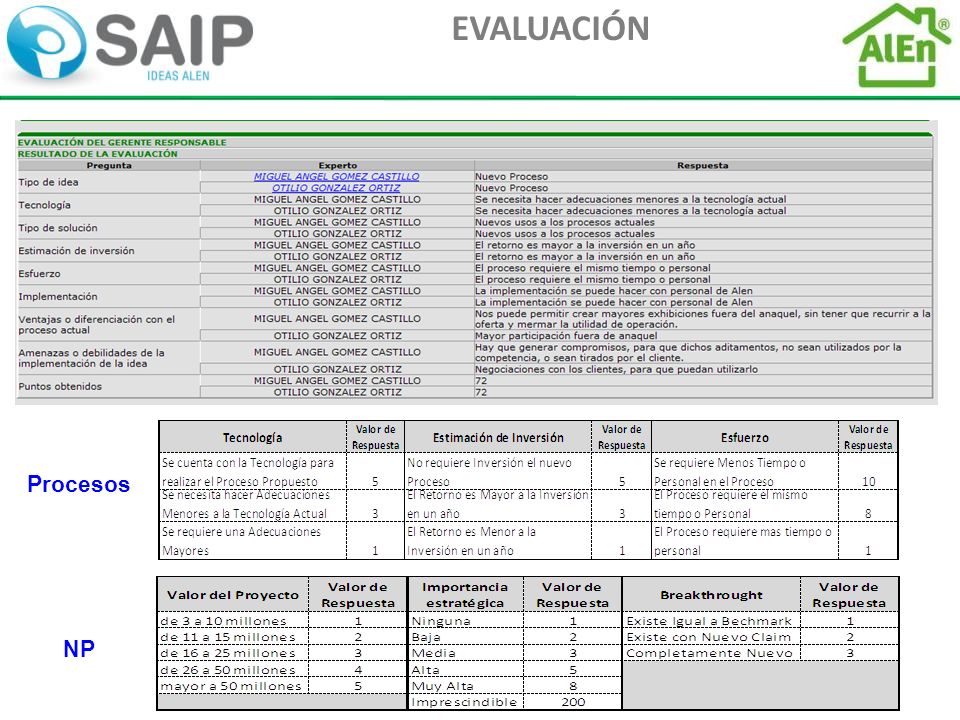Select 'RESULTADO DE LA EVALUACIÓN' header

[x=97, y=154]
